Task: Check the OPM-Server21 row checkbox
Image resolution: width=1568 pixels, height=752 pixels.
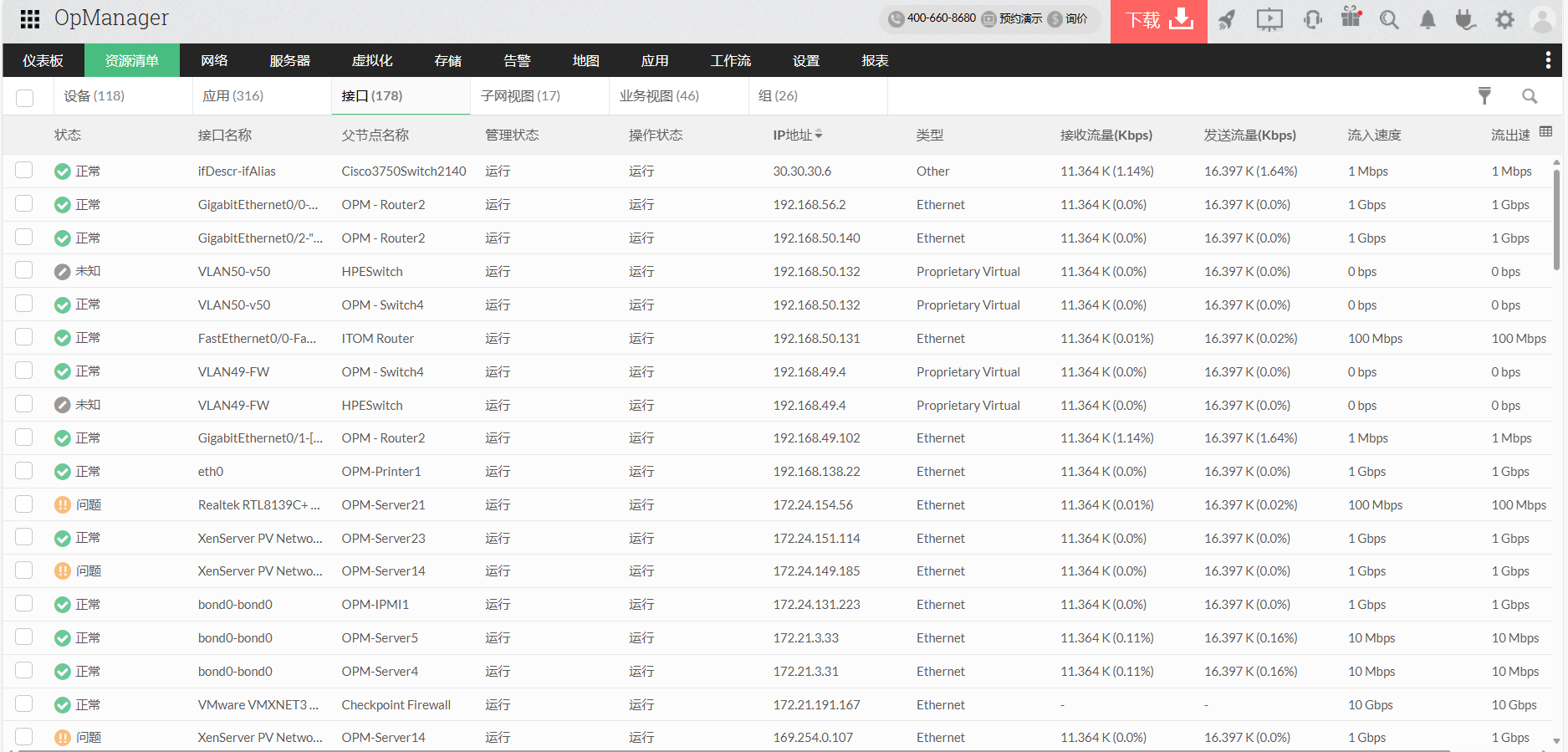Action: tap(24, 504)
